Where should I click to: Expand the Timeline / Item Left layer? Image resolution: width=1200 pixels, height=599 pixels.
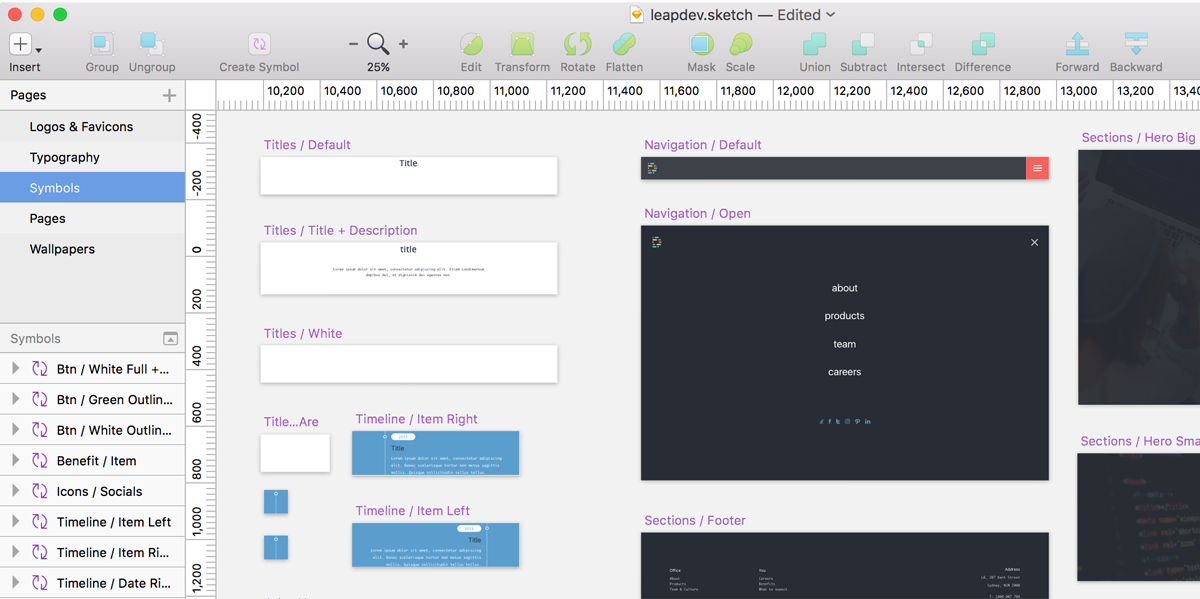(x=15, y=521)
